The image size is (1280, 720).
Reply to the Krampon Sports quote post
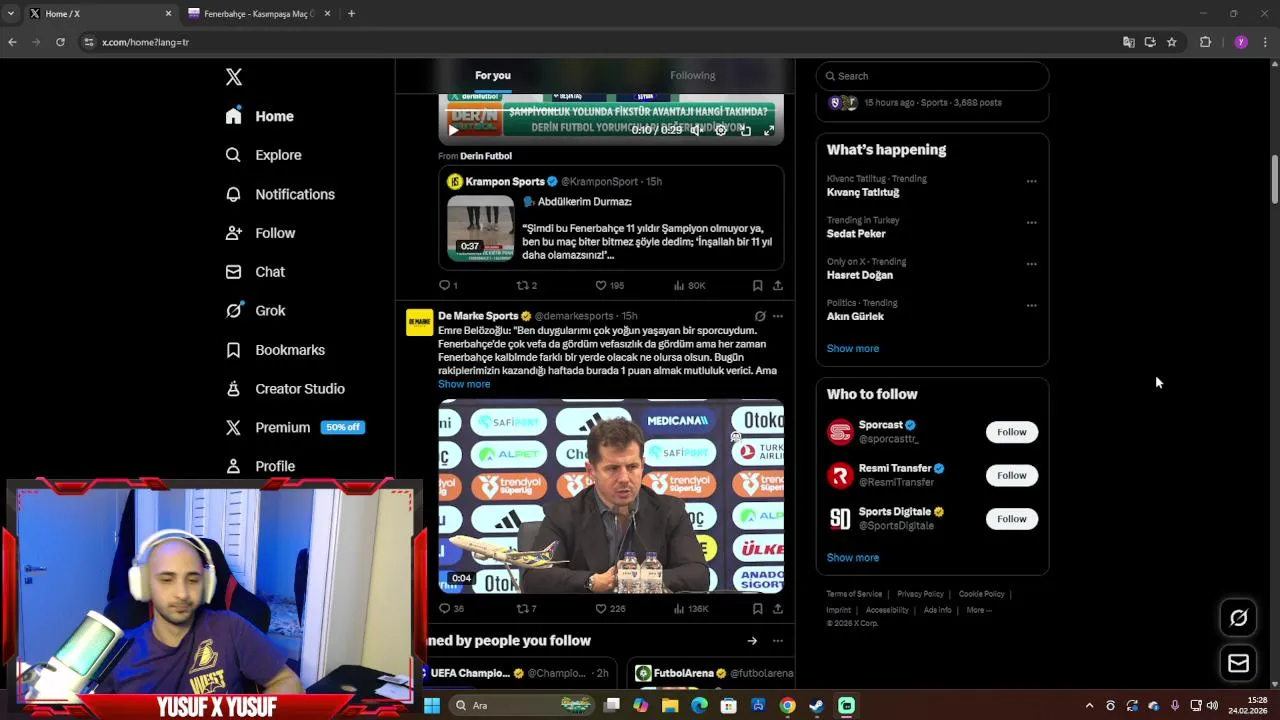coord(448,285)
